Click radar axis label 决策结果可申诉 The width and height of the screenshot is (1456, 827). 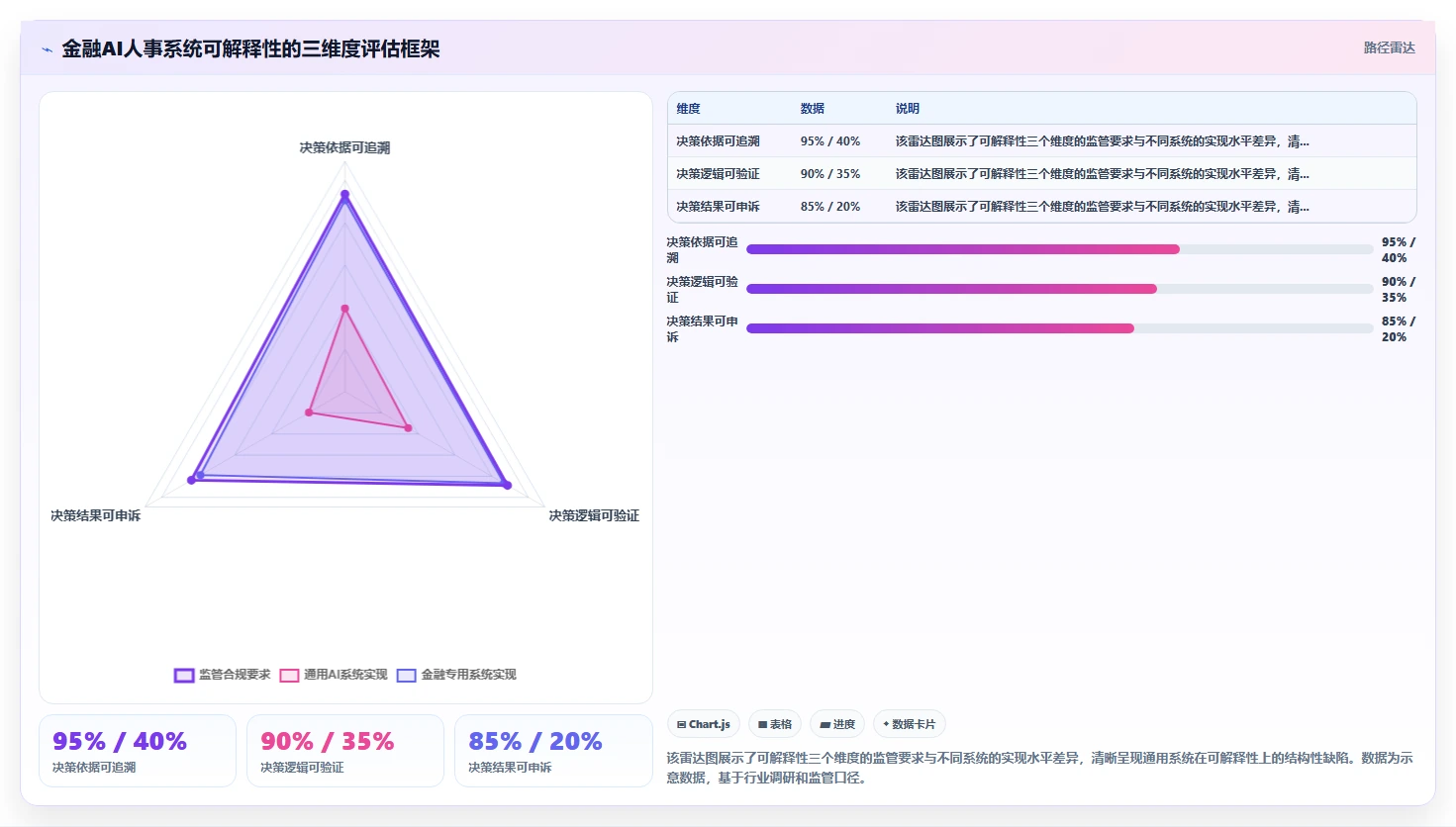pos(96,515)
